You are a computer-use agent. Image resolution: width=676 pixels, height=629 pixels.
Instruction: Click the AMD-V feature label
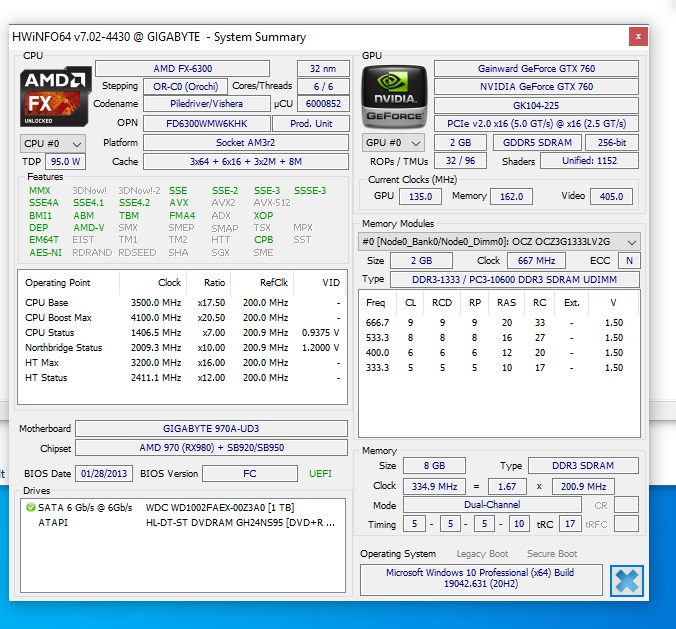coord(89,228)
